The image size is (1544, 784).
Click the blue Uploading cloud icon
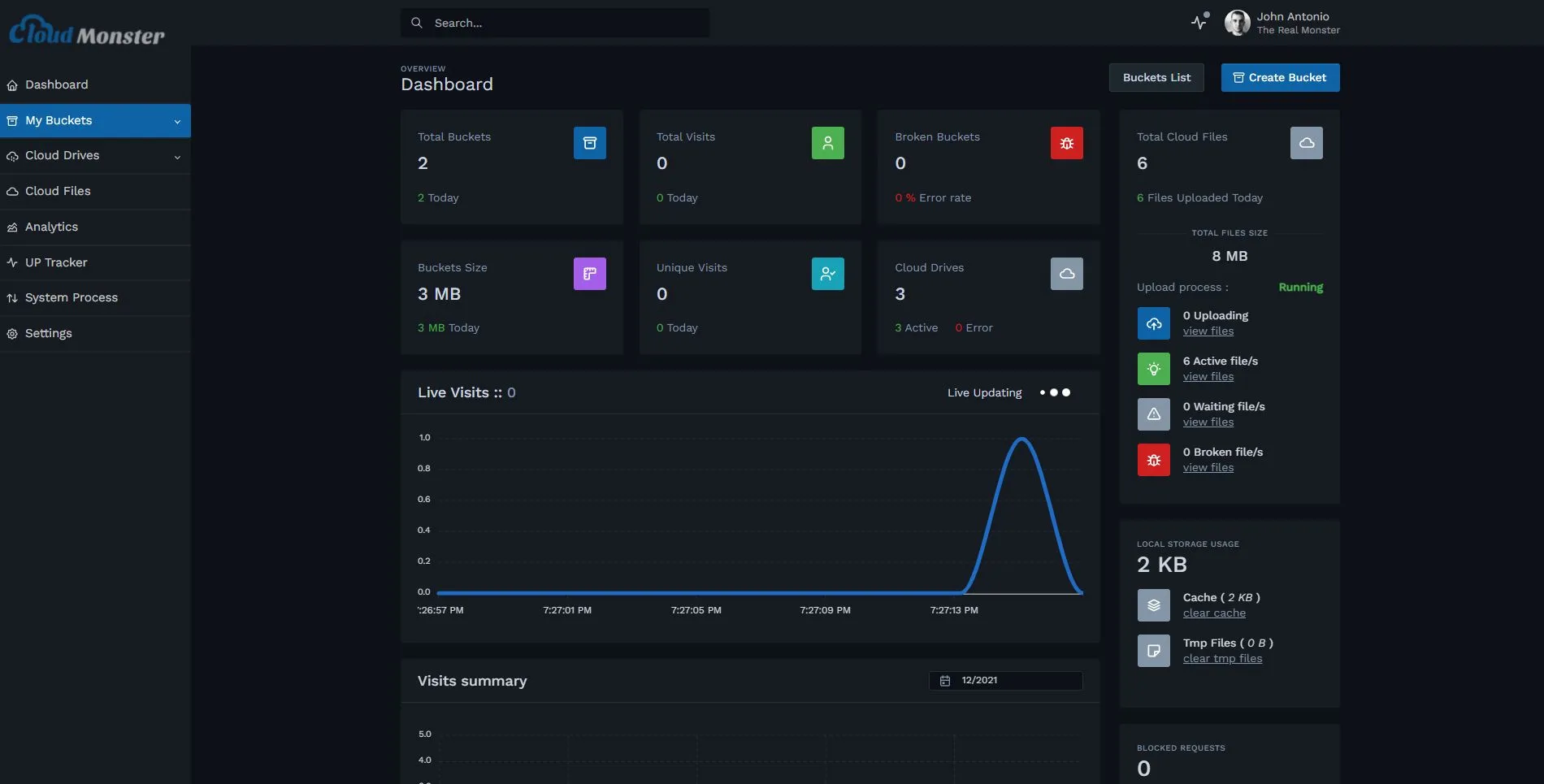tap(1153, 323)
